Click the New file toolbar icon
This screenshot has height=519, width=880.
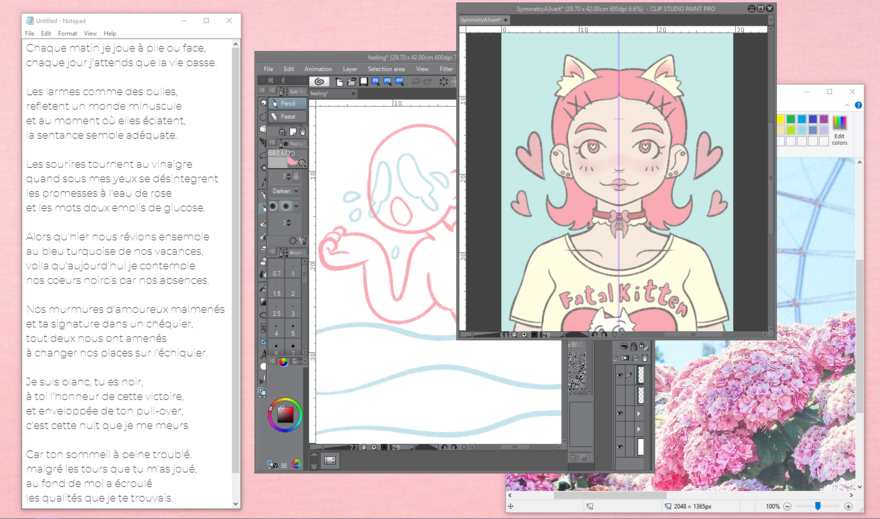340,82
